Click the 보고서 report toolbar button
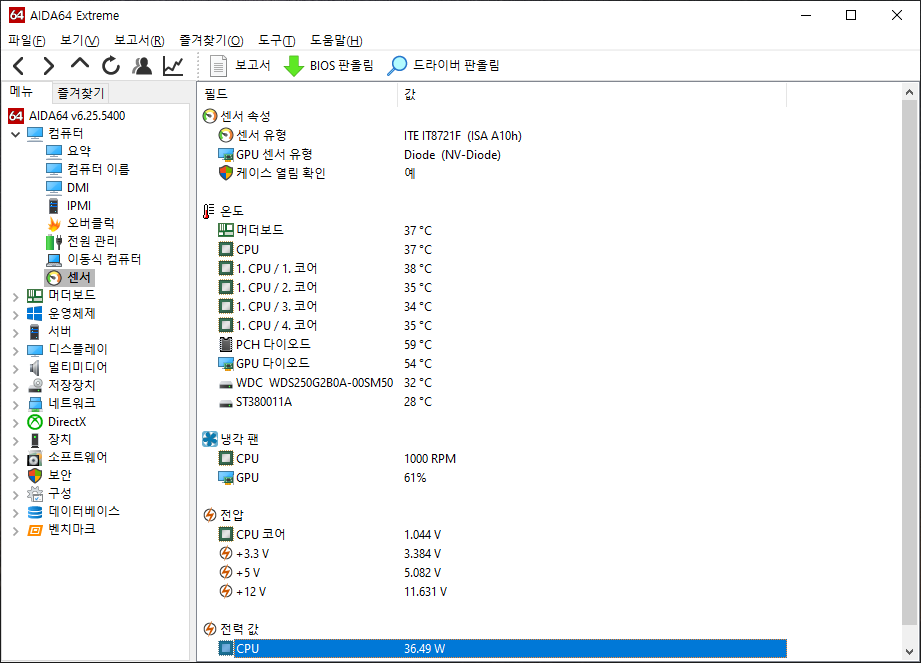Screen dimensions: 921x663 pyautogui.click(x=240, y=65)
